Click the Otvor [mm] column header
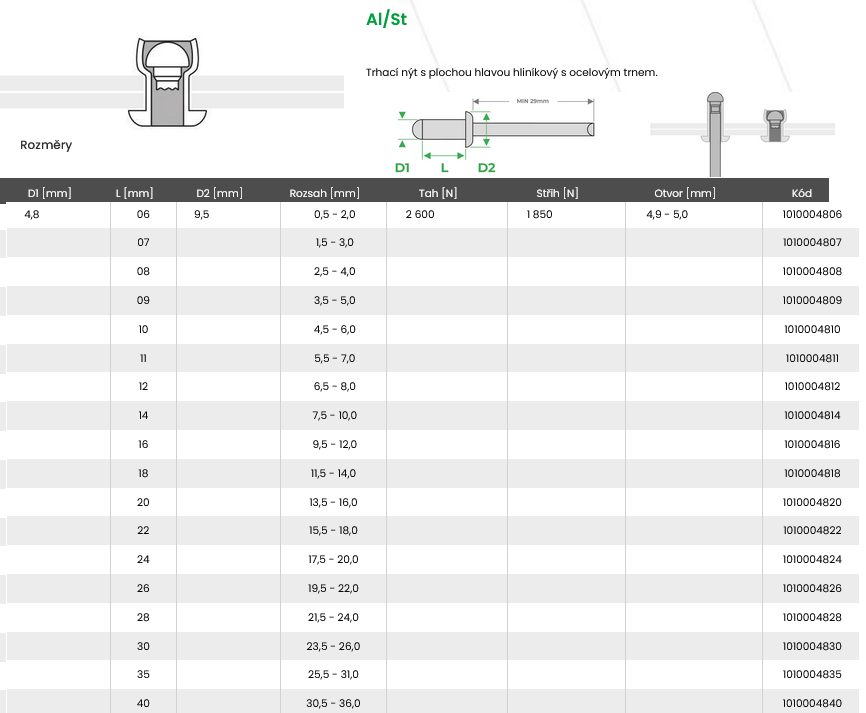866x713 pixels. 685,193
